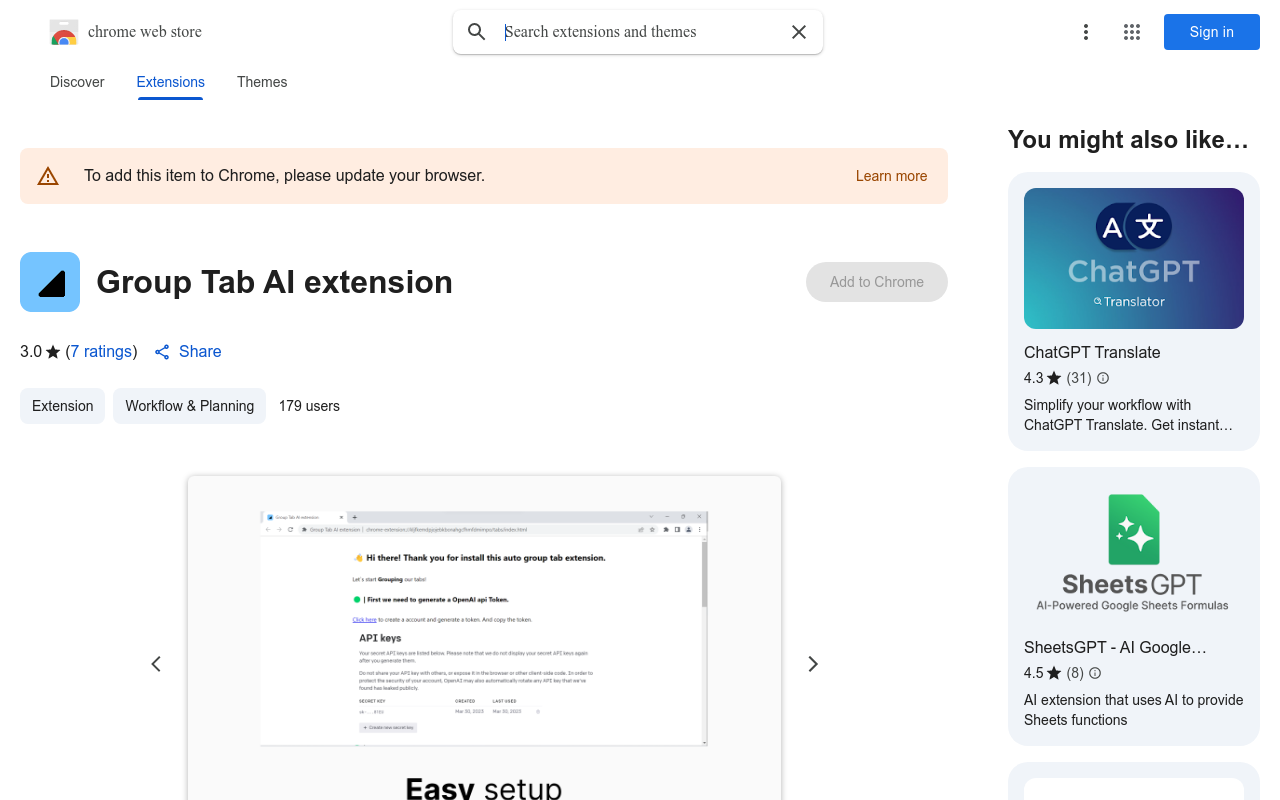Click the You might also like heading

coord(1129,140)
